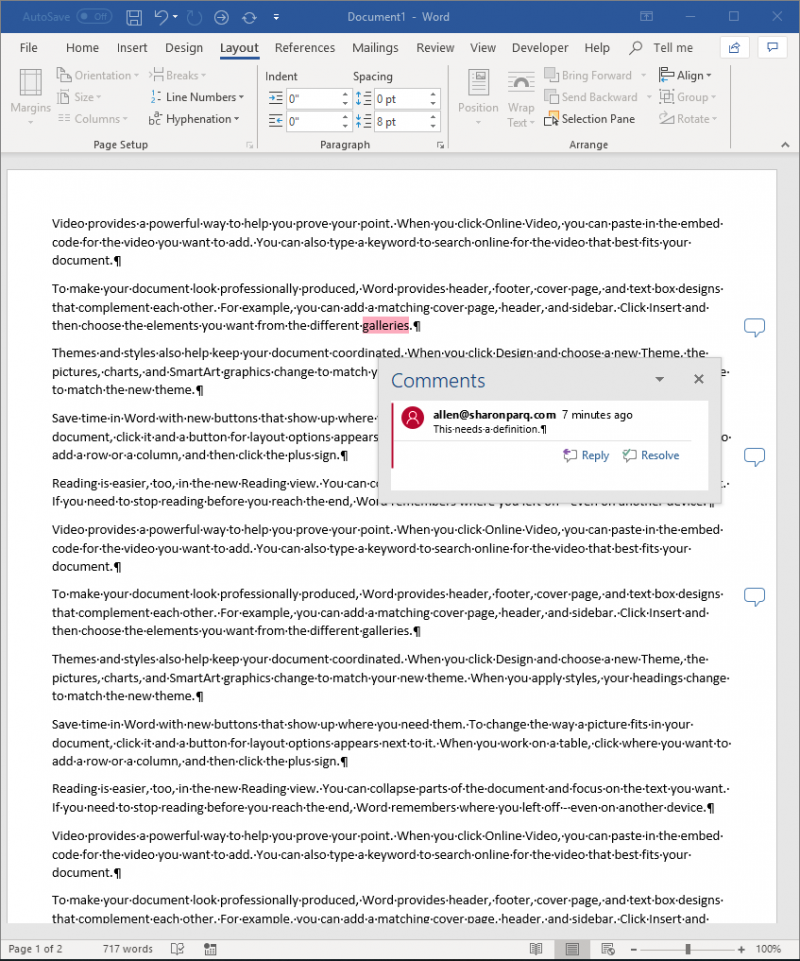The height and width of the screenshot is (961, 800).
Task: Open the Page Setup dialog launcher
Action: (250, 145)
